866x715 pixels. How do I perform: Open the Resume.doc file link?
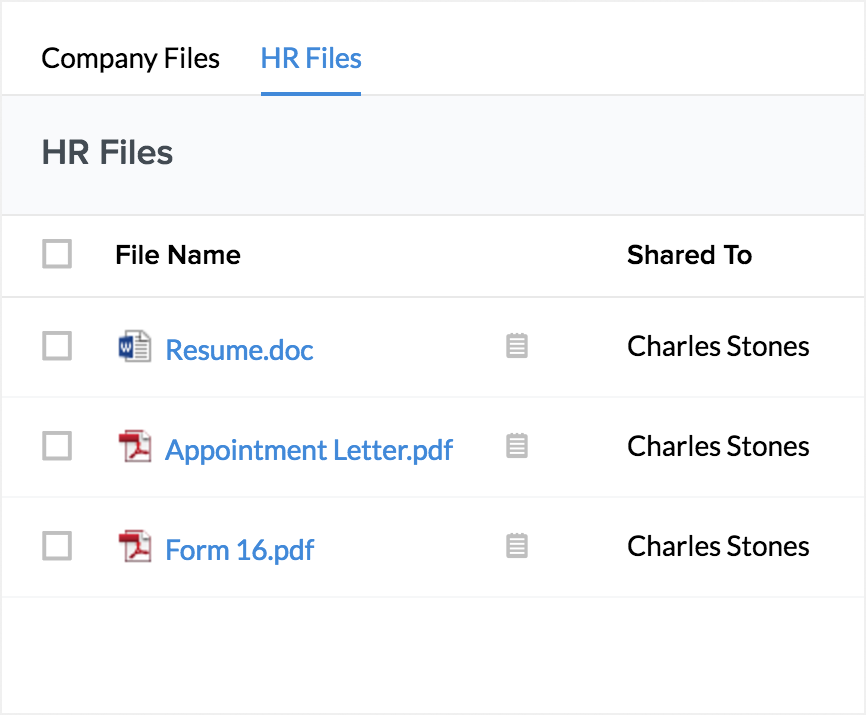(239, 350)
